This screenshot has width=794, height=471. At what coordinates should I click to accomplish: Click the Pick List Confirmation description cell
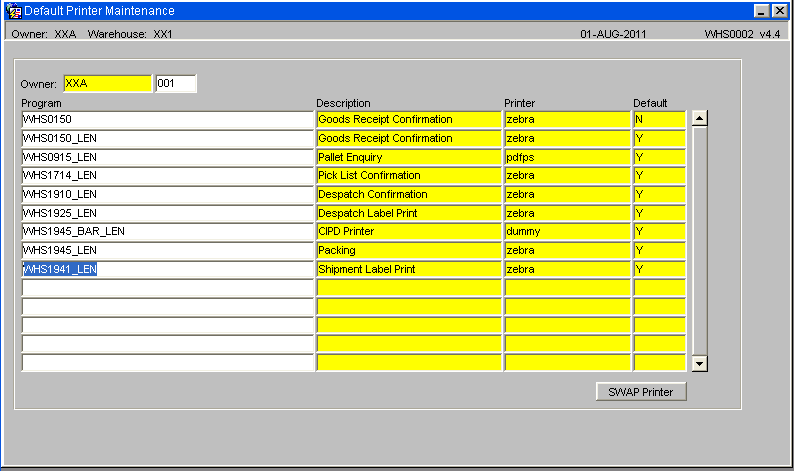click(409, 176)
